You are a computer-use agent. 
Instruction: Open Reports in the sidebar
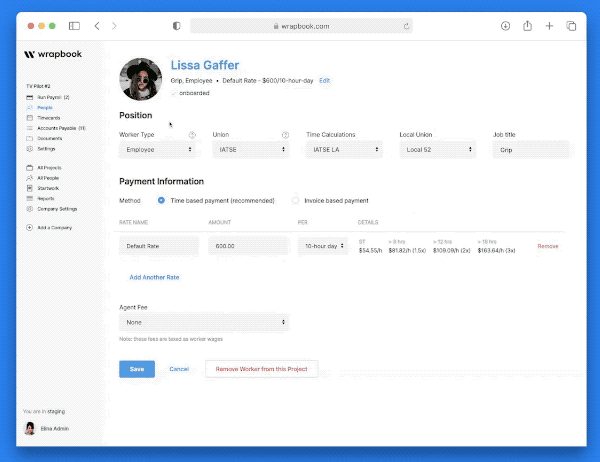tap(46, 198)
